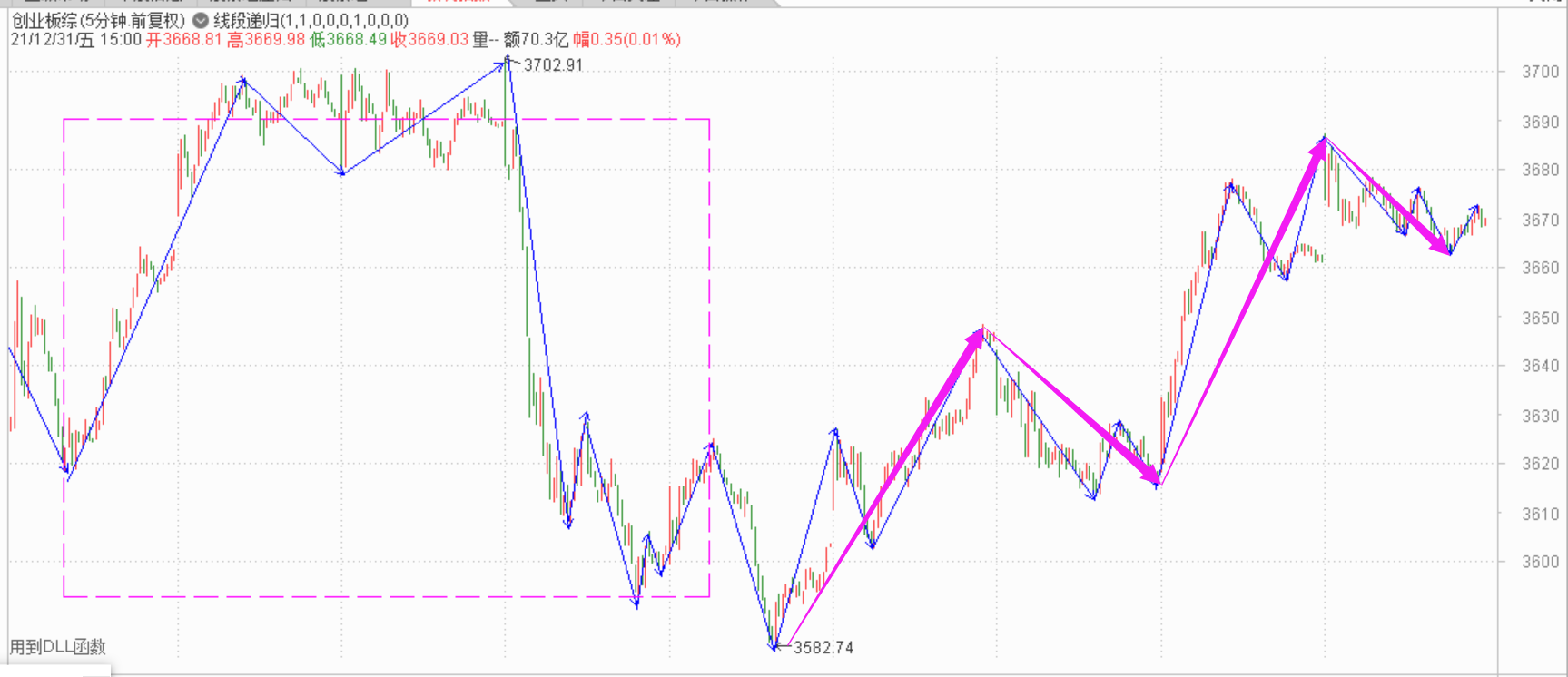Click the 3702.91 peak price label

554,65
